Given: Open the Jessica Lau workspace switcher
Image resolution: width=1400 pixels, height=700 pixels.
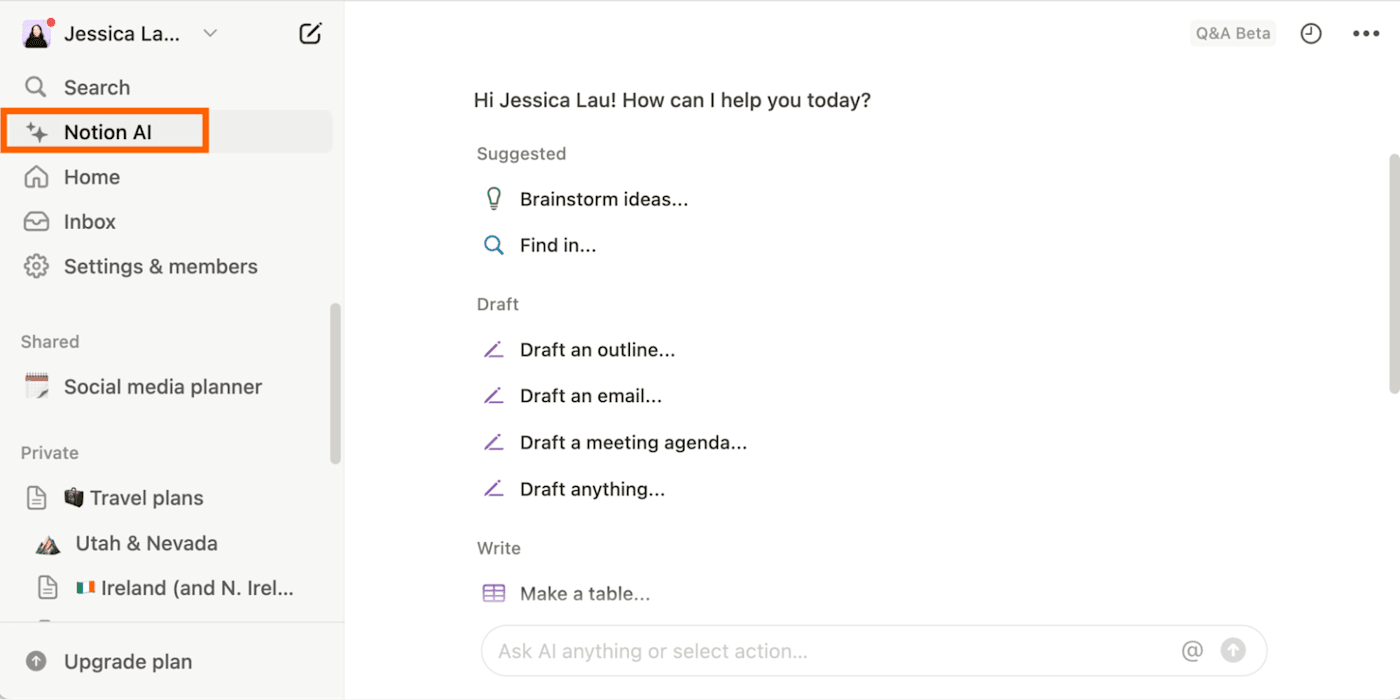Looking at the screenshot, I should 122,33.
